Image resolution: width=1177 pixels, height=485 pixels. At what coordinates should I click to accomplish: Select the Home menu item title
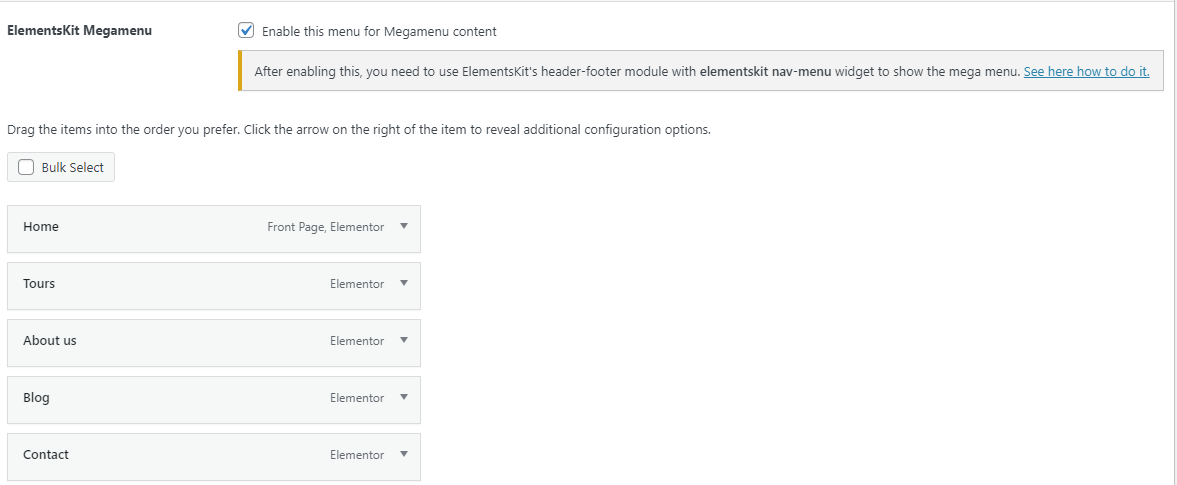click(x=41, y=227)
